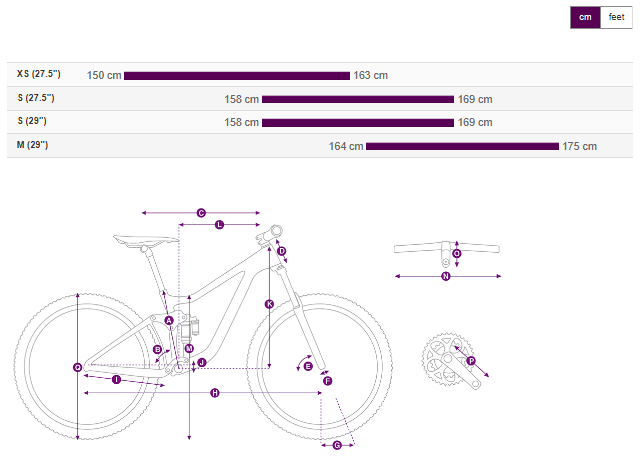
Task: Switch units to cm
Action: 585,17
